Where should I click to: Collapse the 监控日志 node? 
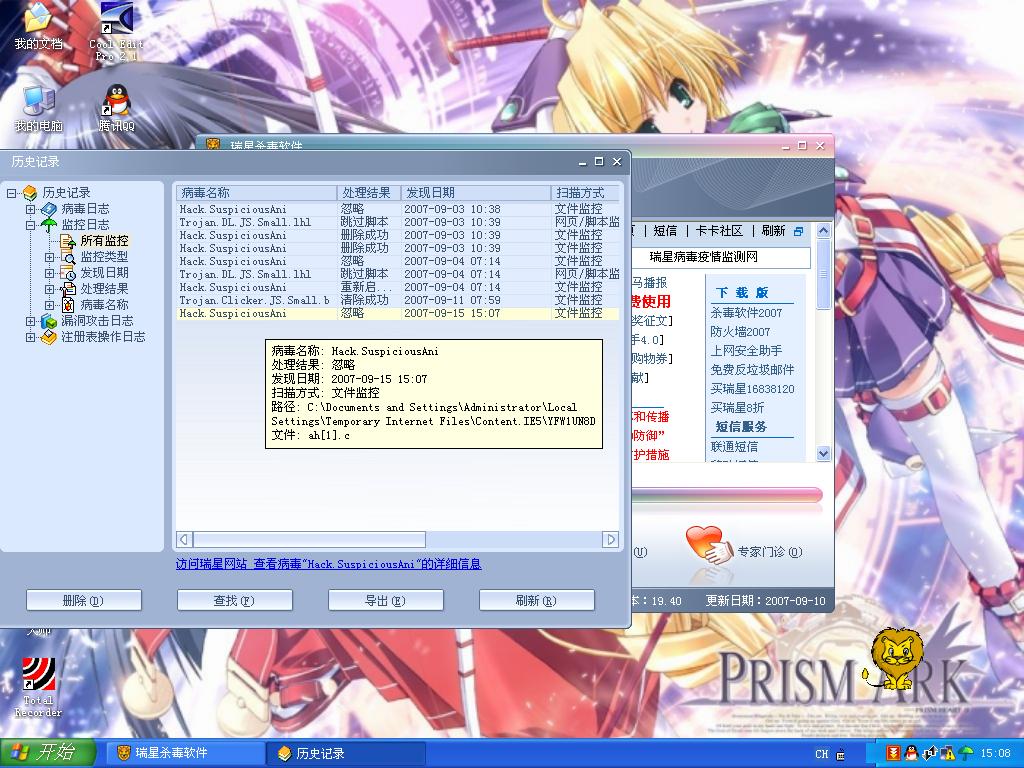pyautogui.click(x=31, y=225)
